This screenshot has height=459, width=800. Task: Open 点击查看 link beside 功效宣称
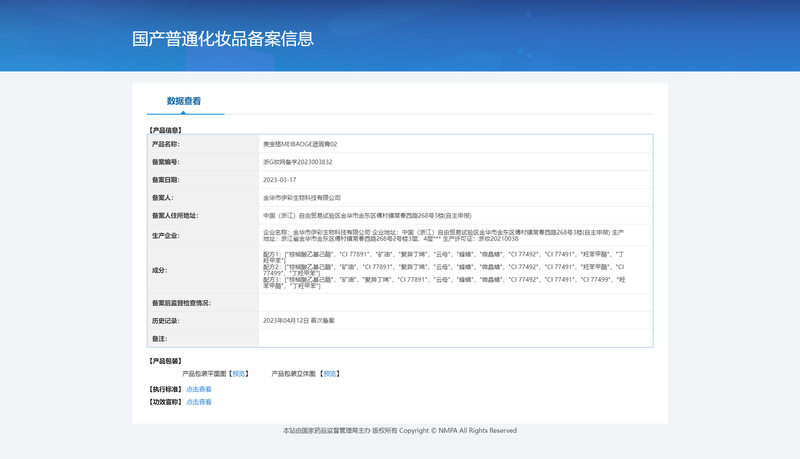pos(198,402)
